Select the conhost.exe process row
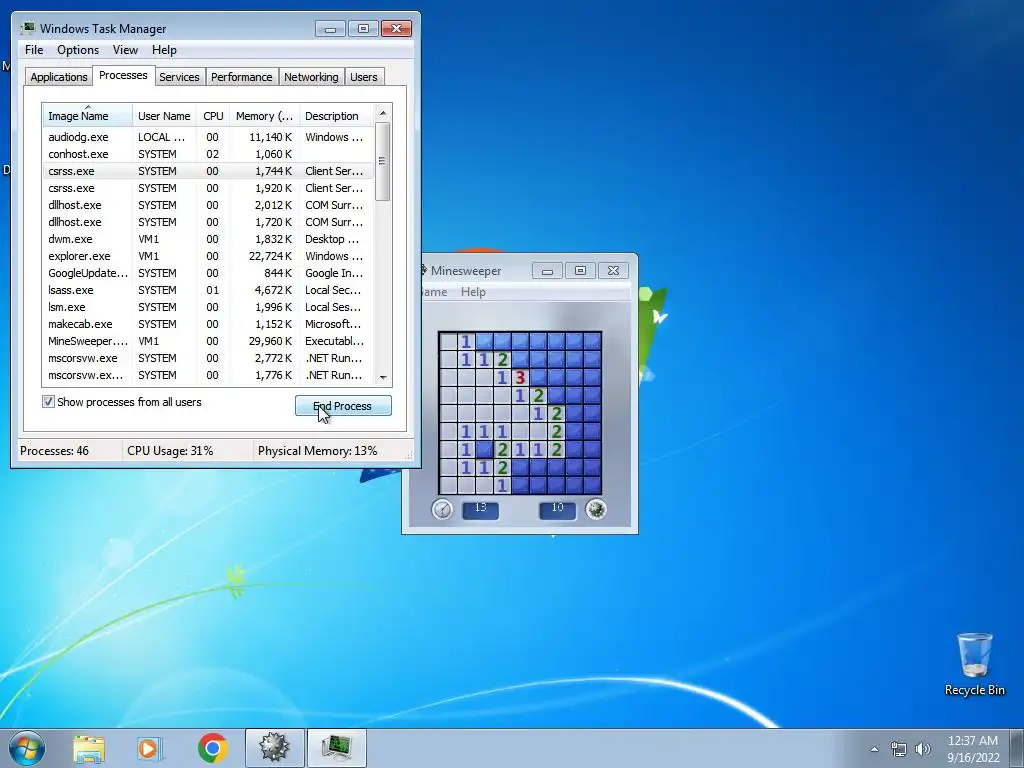1024x768 pixels. tap(208, 154)
